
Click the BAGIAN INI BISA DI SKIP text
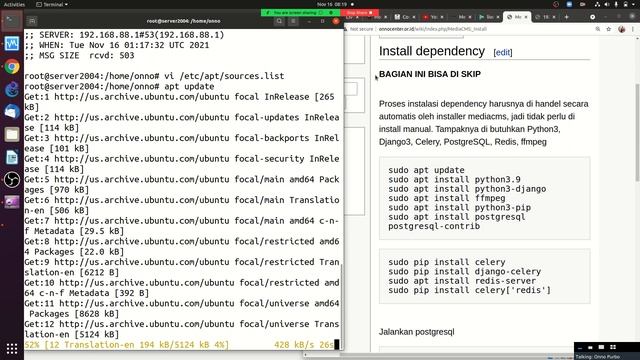point(430,74)
